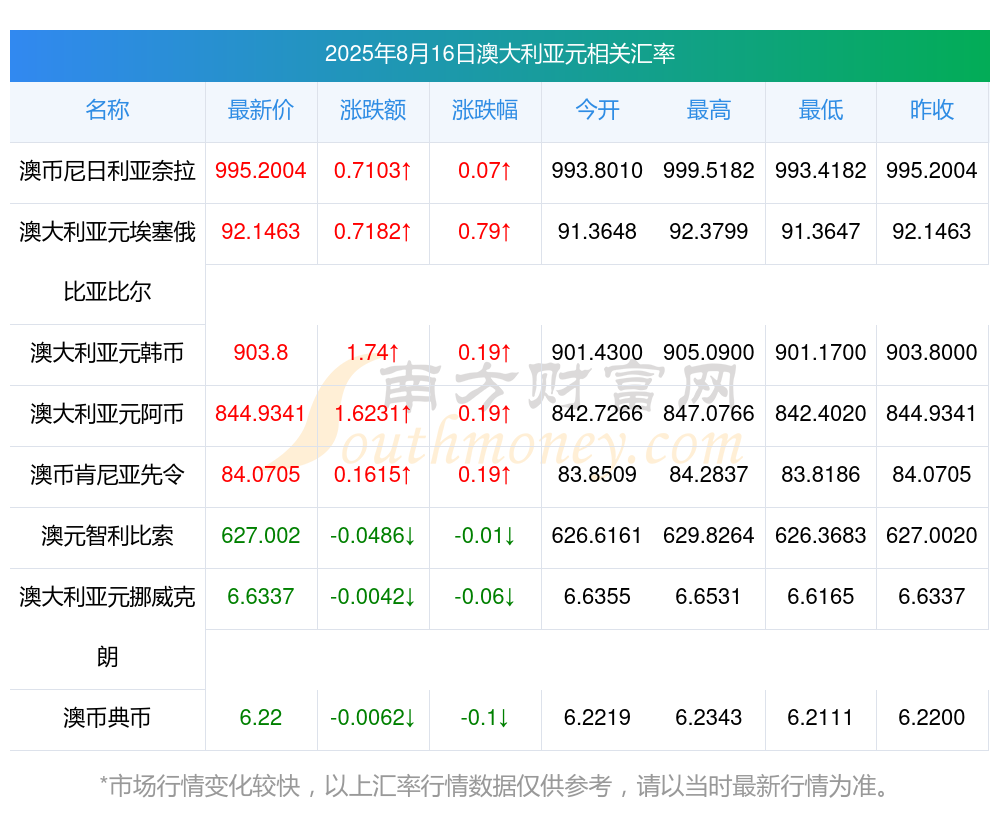Viewport: 1000px width, 817px height.
Task: Click the high value 92.3799
Action: click(709, 232)
